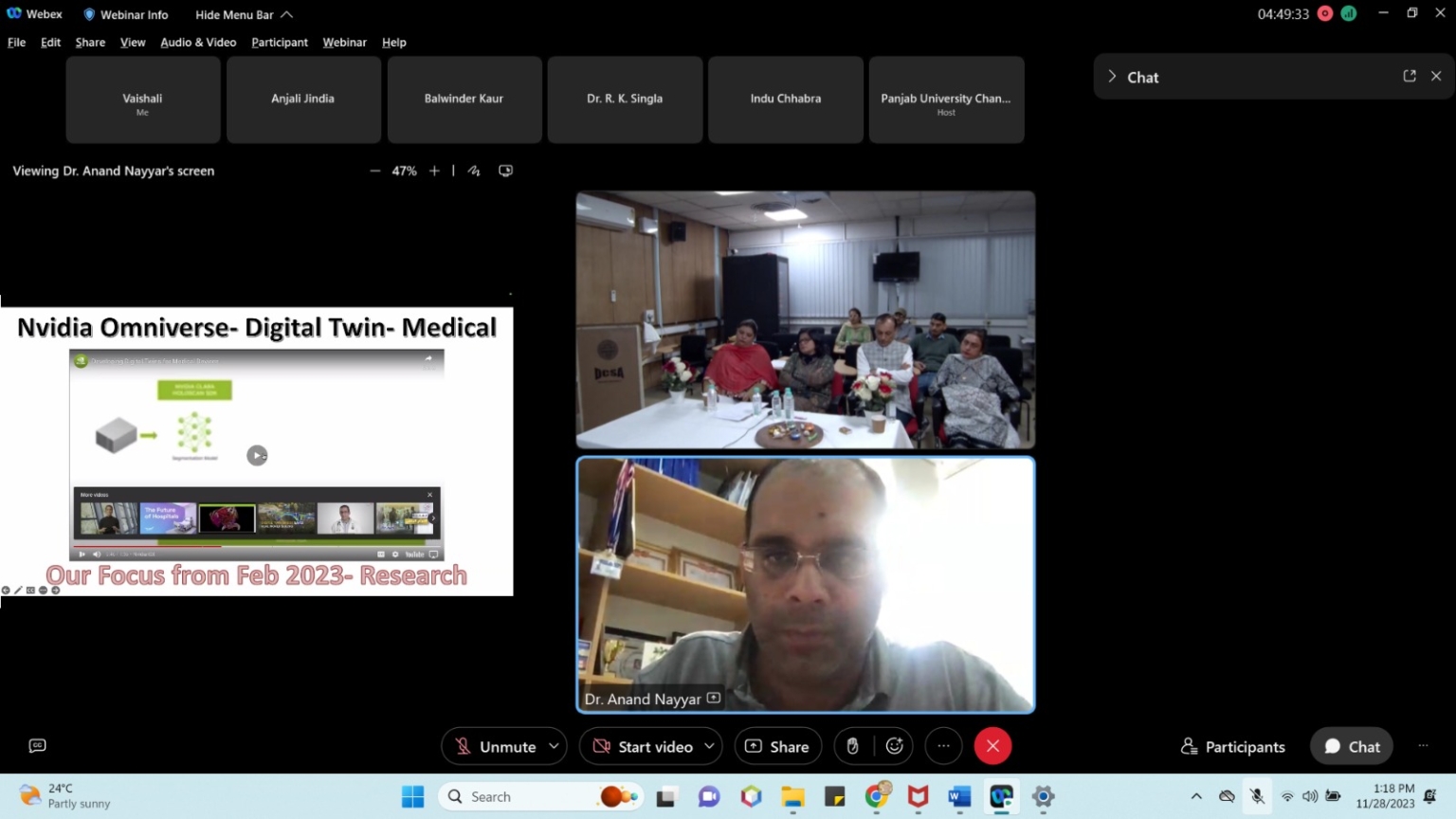Start video from the control bar
The width and height of the screenshot is (1456, 819).
click(x=643, y=747)
